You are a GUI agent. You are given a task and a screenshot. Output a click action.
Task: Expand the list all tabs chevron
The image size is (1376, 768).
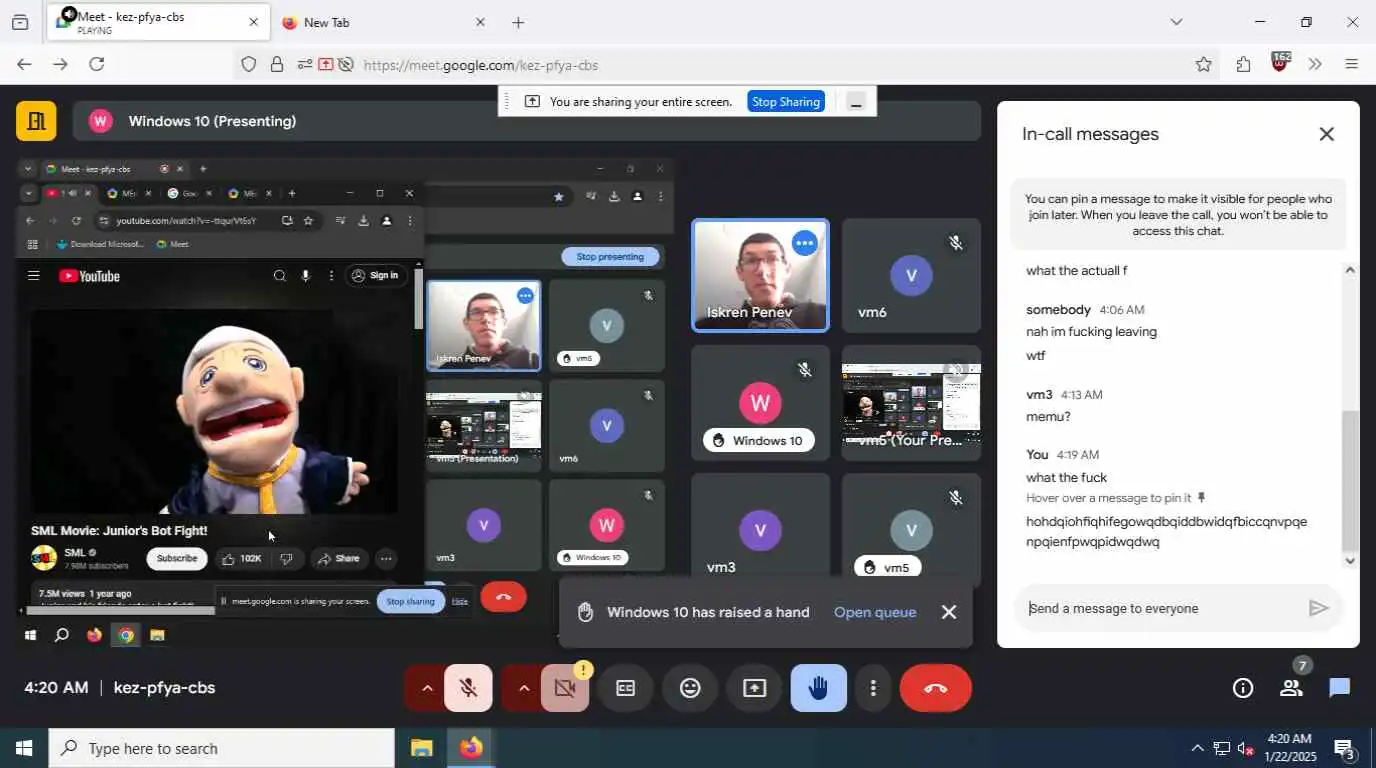(1176, 22)
